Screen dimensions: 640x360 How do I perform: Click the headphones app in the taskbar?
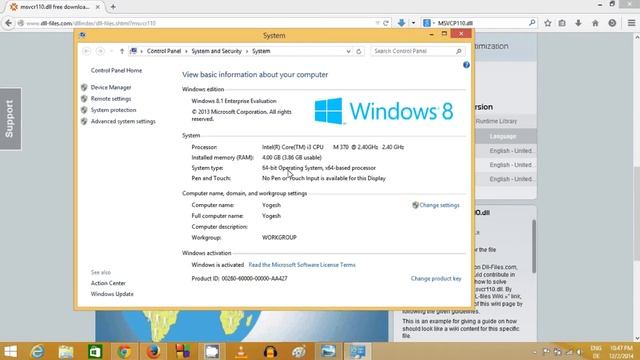click(270, 351)
